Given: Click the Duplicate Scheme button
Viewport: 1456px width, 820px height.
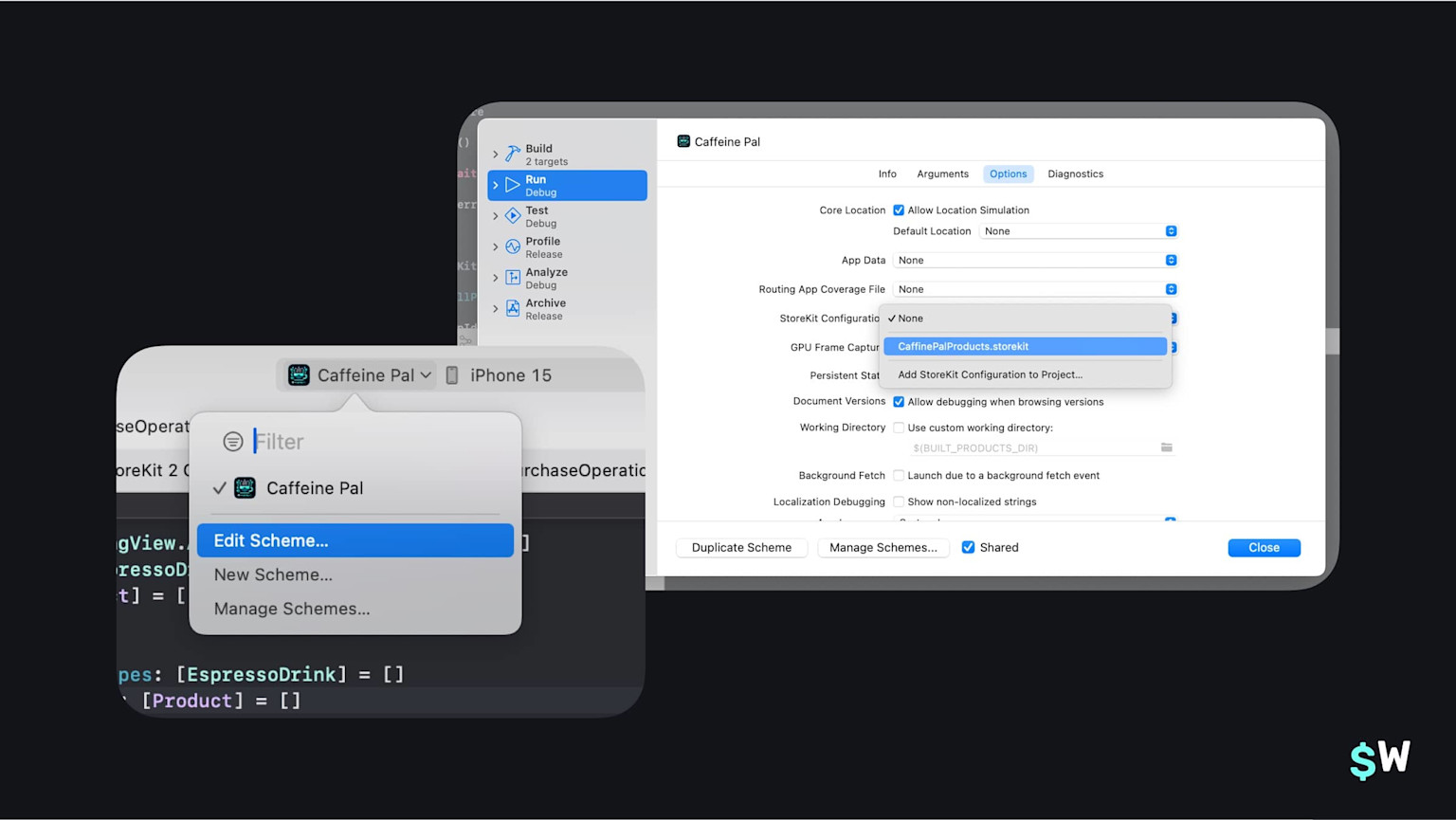Looking at the screenshot, I should (741, 547).
